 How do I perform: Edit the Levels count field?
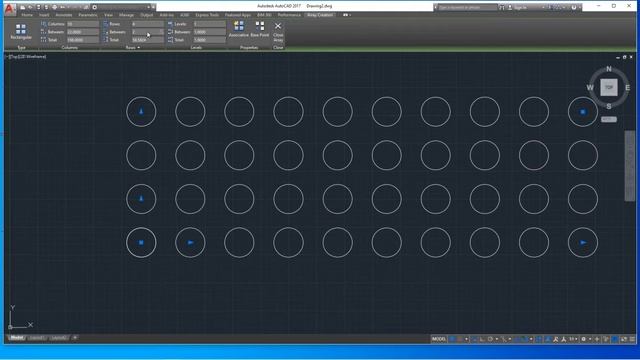coord(209,24)
